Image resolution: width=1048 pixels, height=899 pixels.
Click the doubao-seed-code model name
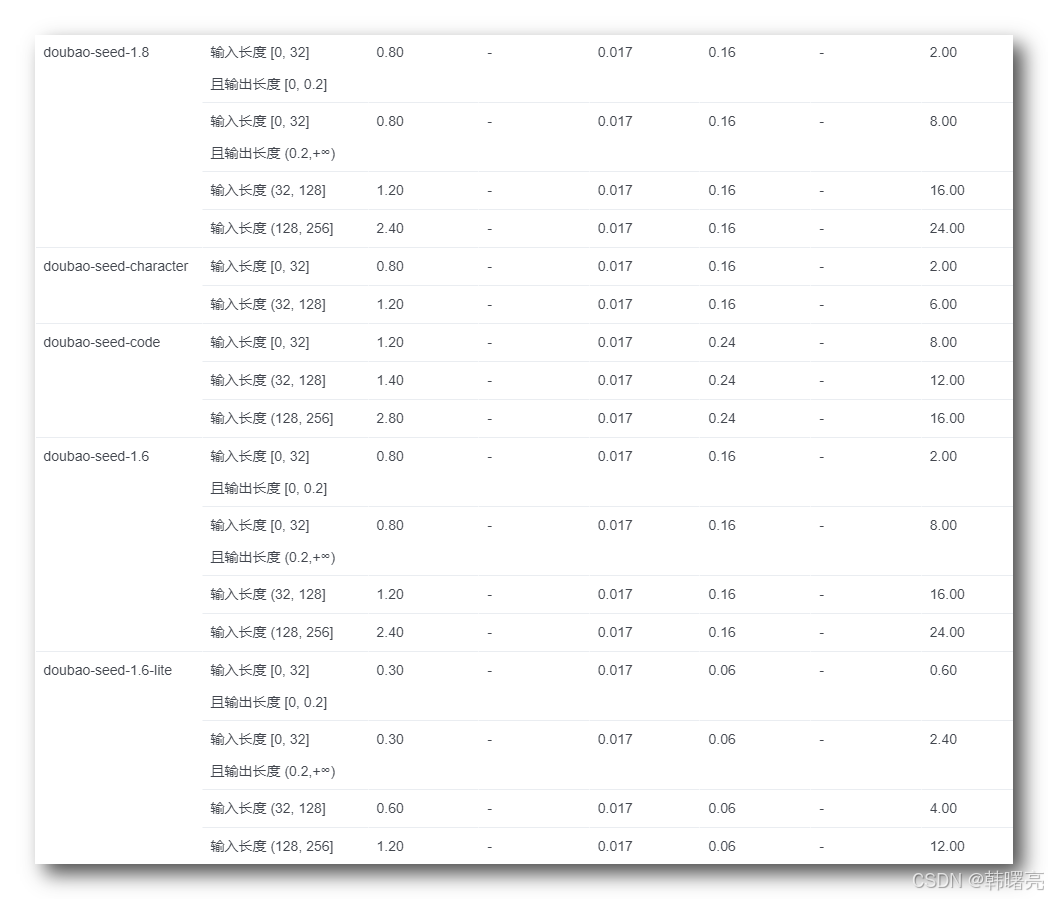(102, 342)
